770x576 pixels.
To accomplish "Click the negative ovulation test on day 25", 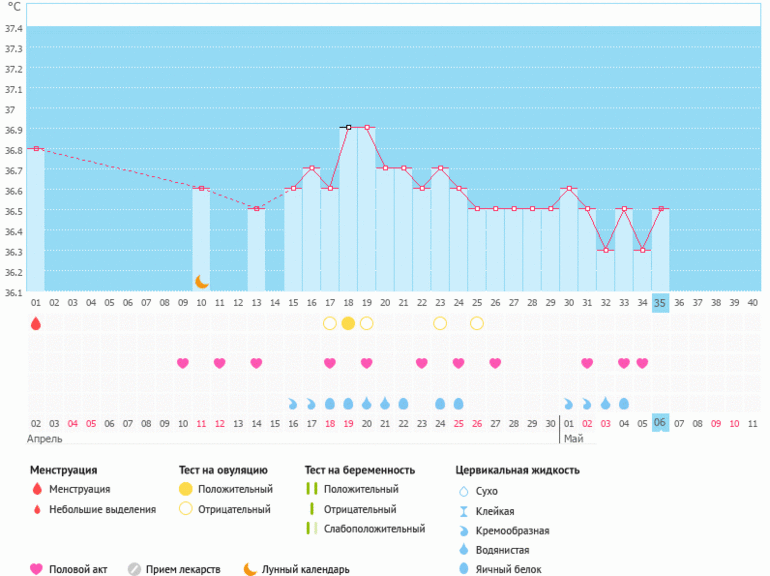I will point(477,323).
